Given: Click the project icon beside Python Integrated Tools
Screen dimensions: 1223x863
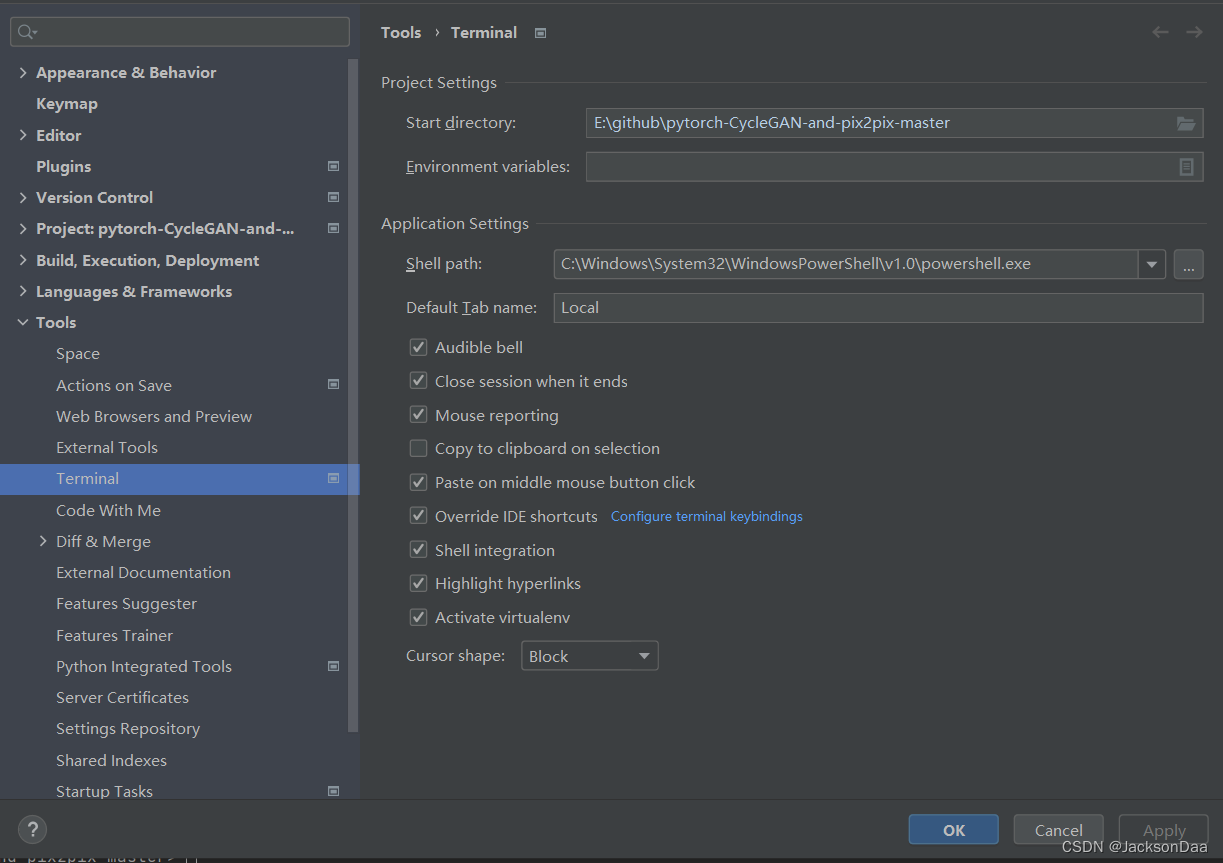Looking at the screenshot, I should click(333, 666).
